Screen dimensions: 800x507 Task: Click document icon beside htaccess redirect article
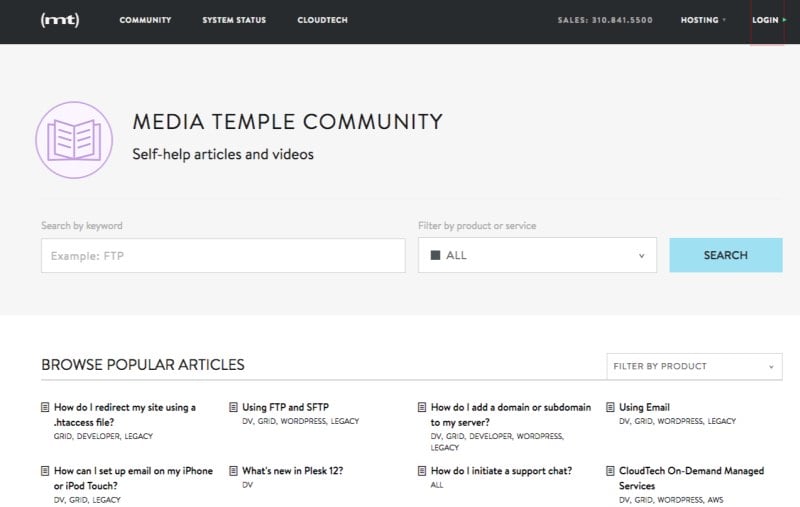(x=45, y=407)
